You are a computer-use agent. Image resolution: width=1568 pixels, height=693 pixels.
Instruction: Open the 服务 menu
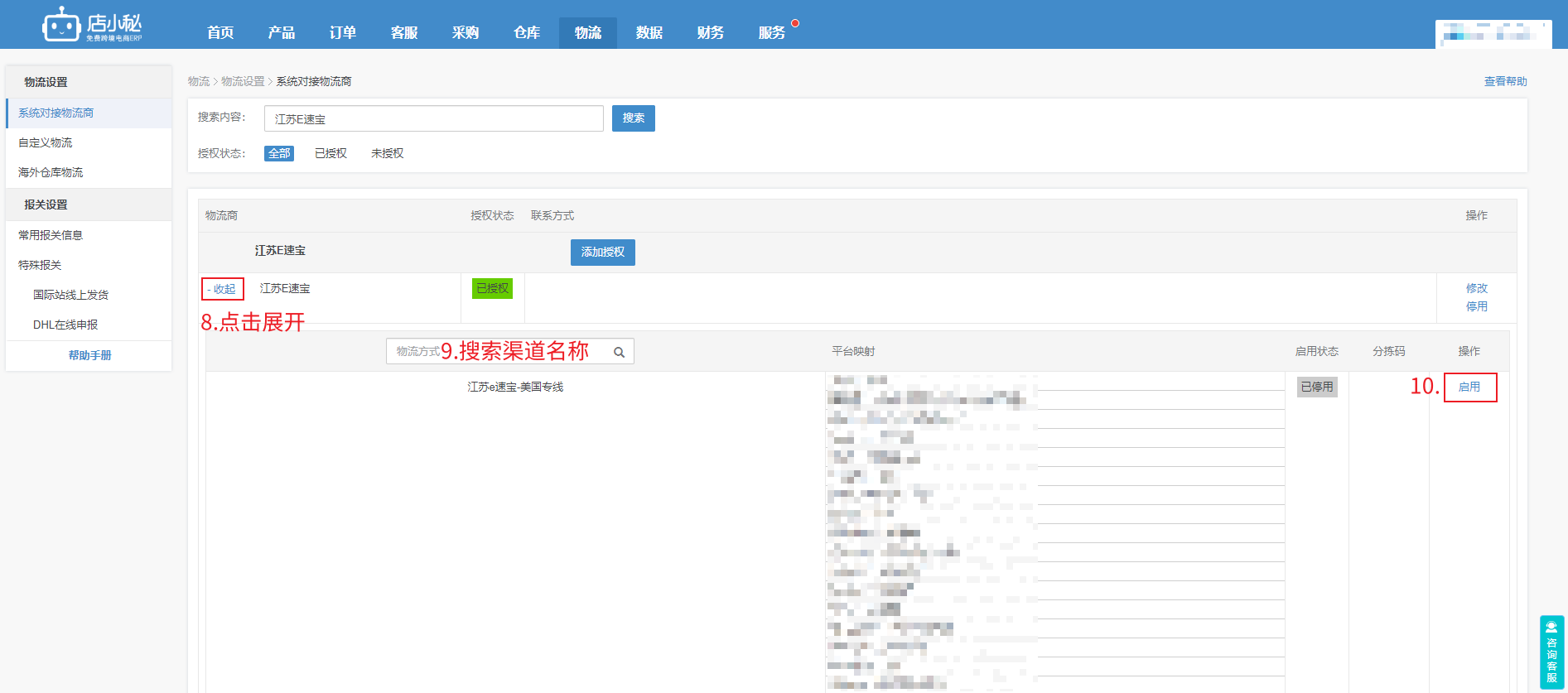pos(772,32)
